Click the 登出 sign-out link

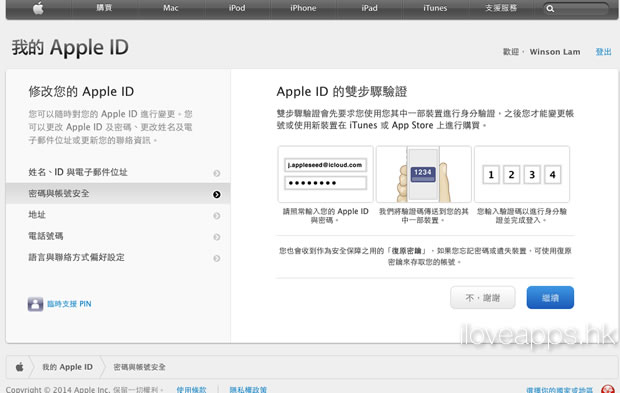(x=603, y=52)
